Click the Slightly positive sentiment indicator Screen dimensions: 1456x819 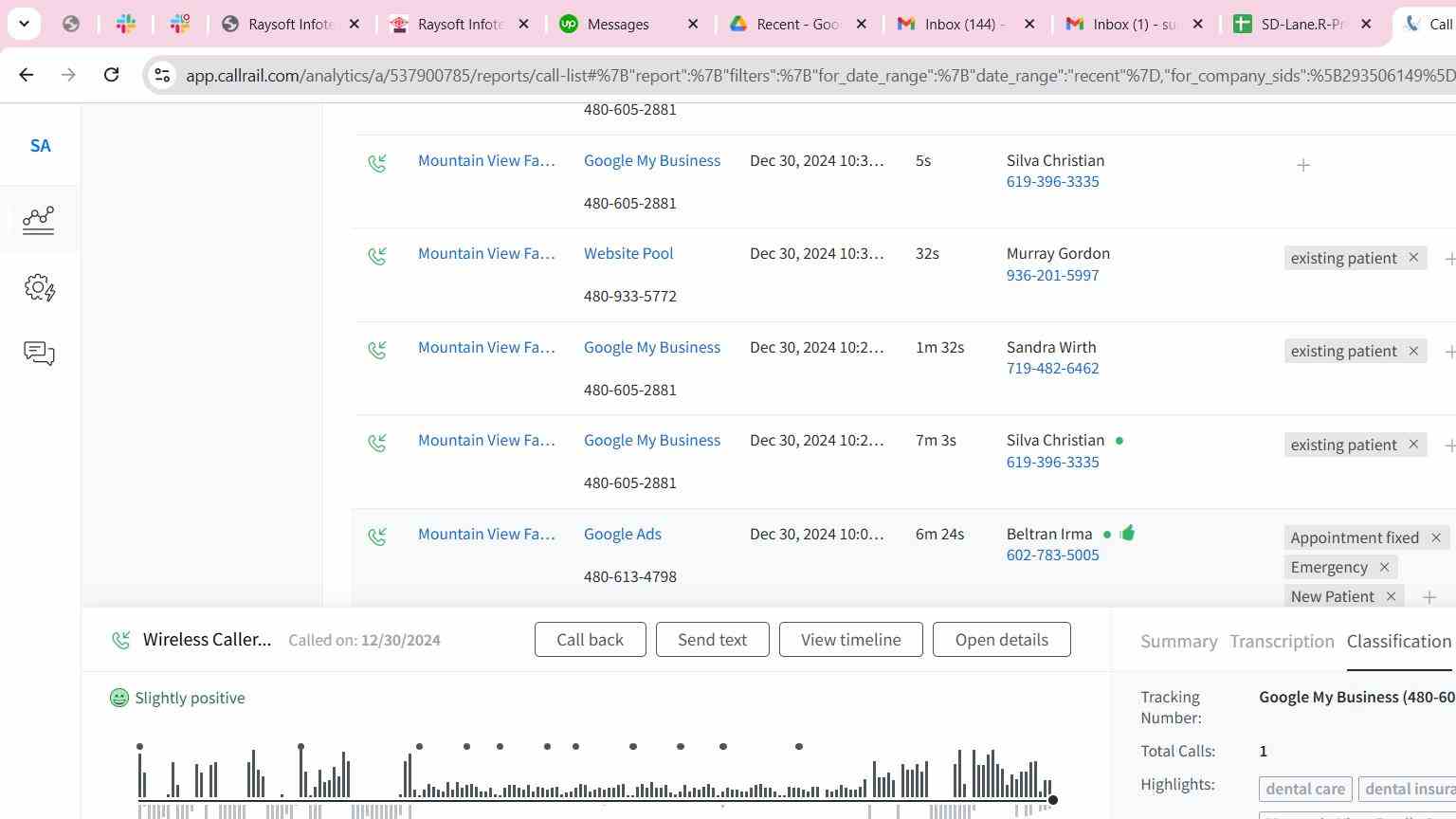coord(177,698)
